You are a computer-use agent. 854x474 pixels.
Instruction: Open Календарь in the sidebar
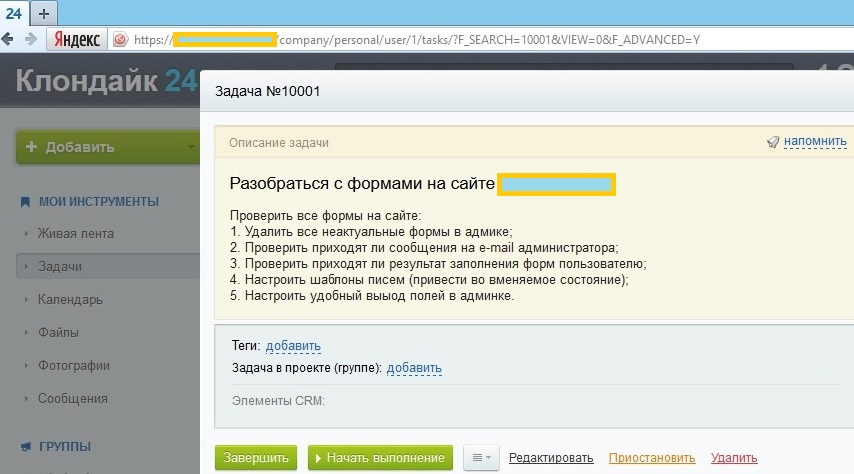70,300
